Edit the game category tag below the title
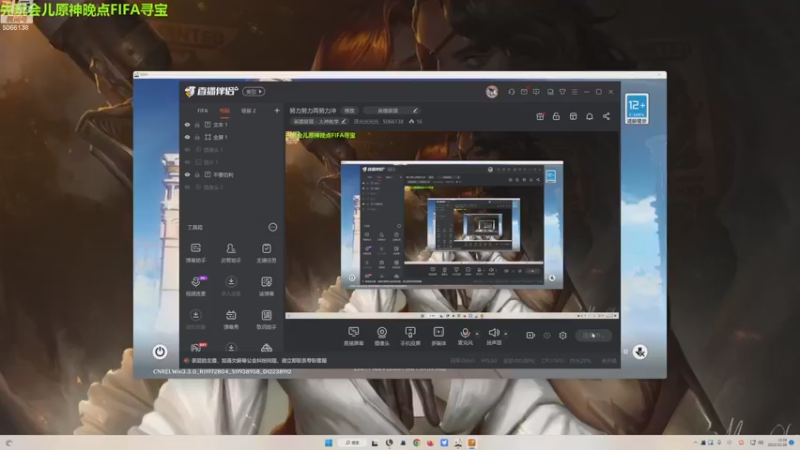The width and height of the screenshot is (800, 450). click(x=319, y=122)
